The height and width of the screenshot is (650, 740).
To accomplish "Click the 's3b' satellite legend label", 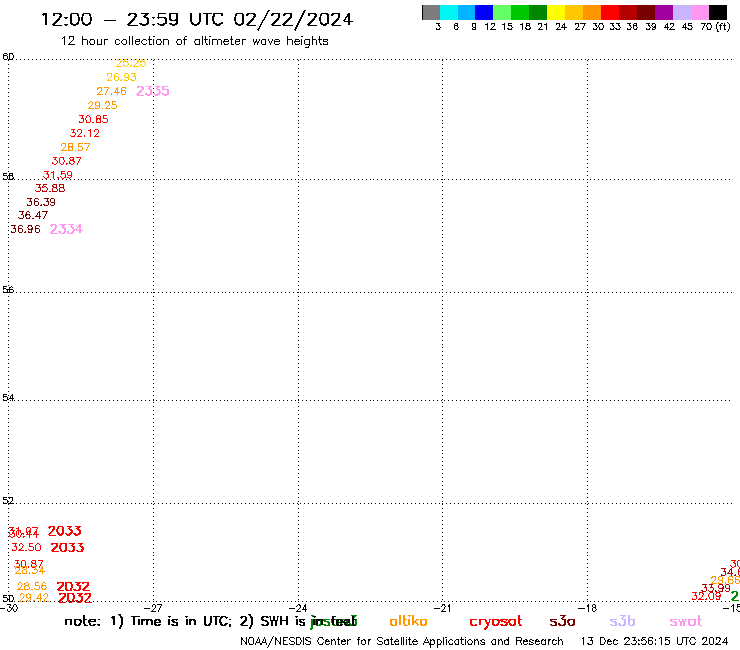I will point(622,621).
